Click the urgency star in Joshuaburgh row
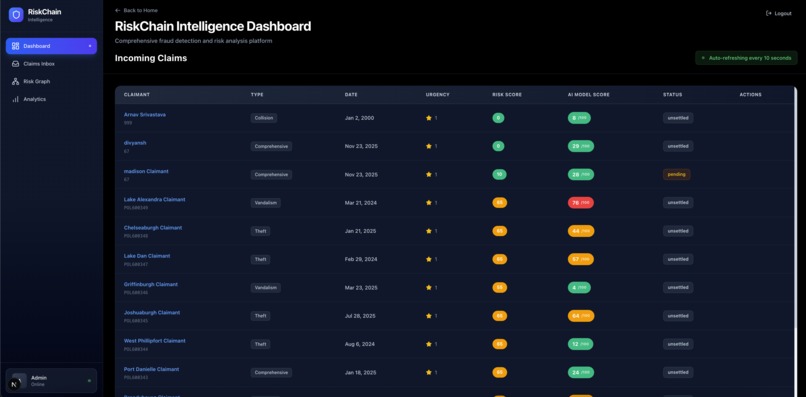This screenshot has width=806, height=397. [x=429, y=316]
